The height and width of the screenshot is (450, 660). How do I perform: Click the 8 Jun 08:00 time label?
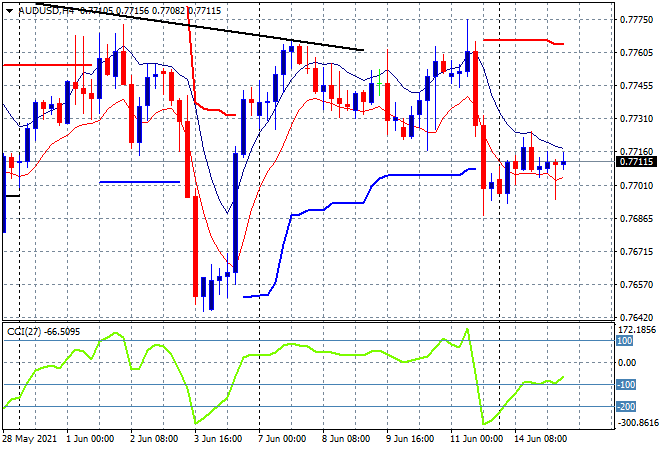[x=346, y=439]
